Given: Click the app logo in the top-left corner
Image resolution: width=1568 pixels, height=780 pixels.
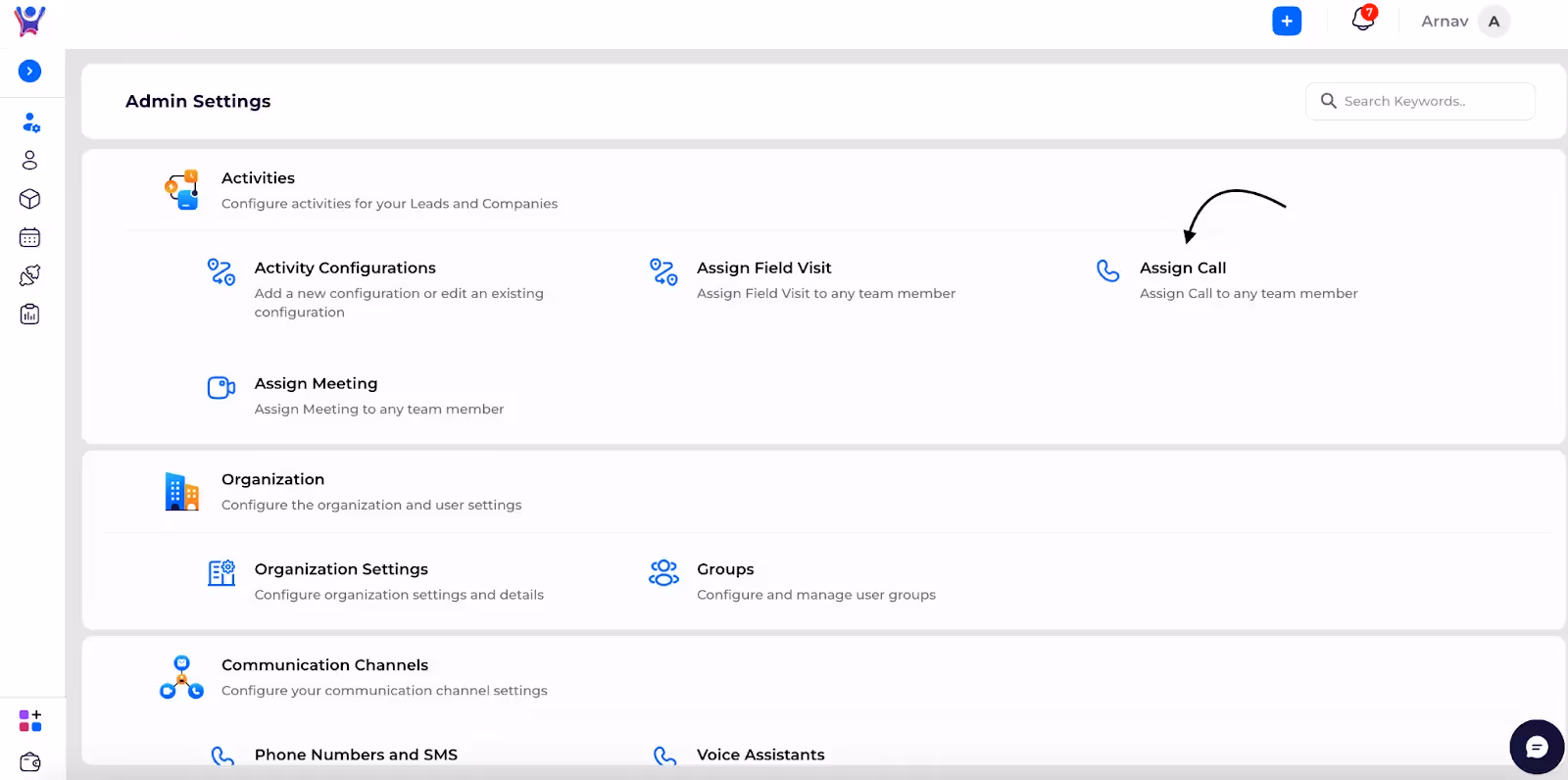Looking at the screenshot, I should [x=30, y=21].
